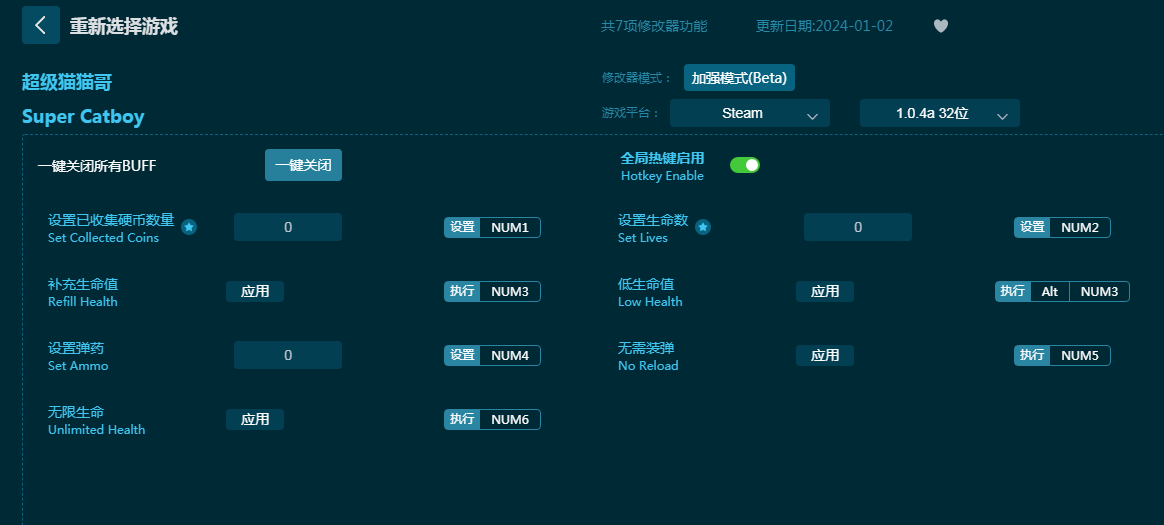1164x525 pixels.
Task: Apply the Low Health option
Action: pos(824,292)
